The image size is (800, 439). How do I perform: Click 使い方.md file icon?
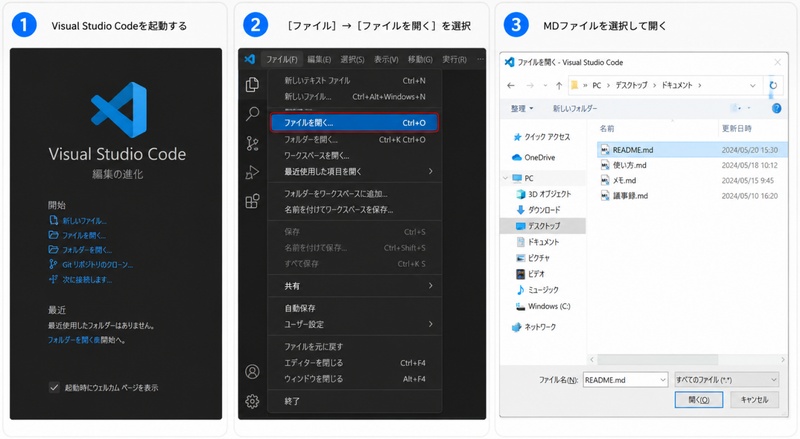point(605,165)
